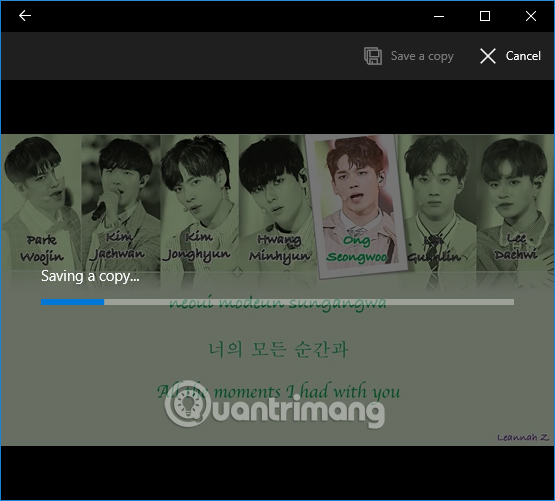Click the Ong Seongwoo highlighted photo

pyautogui.click(x=356, y=206)
